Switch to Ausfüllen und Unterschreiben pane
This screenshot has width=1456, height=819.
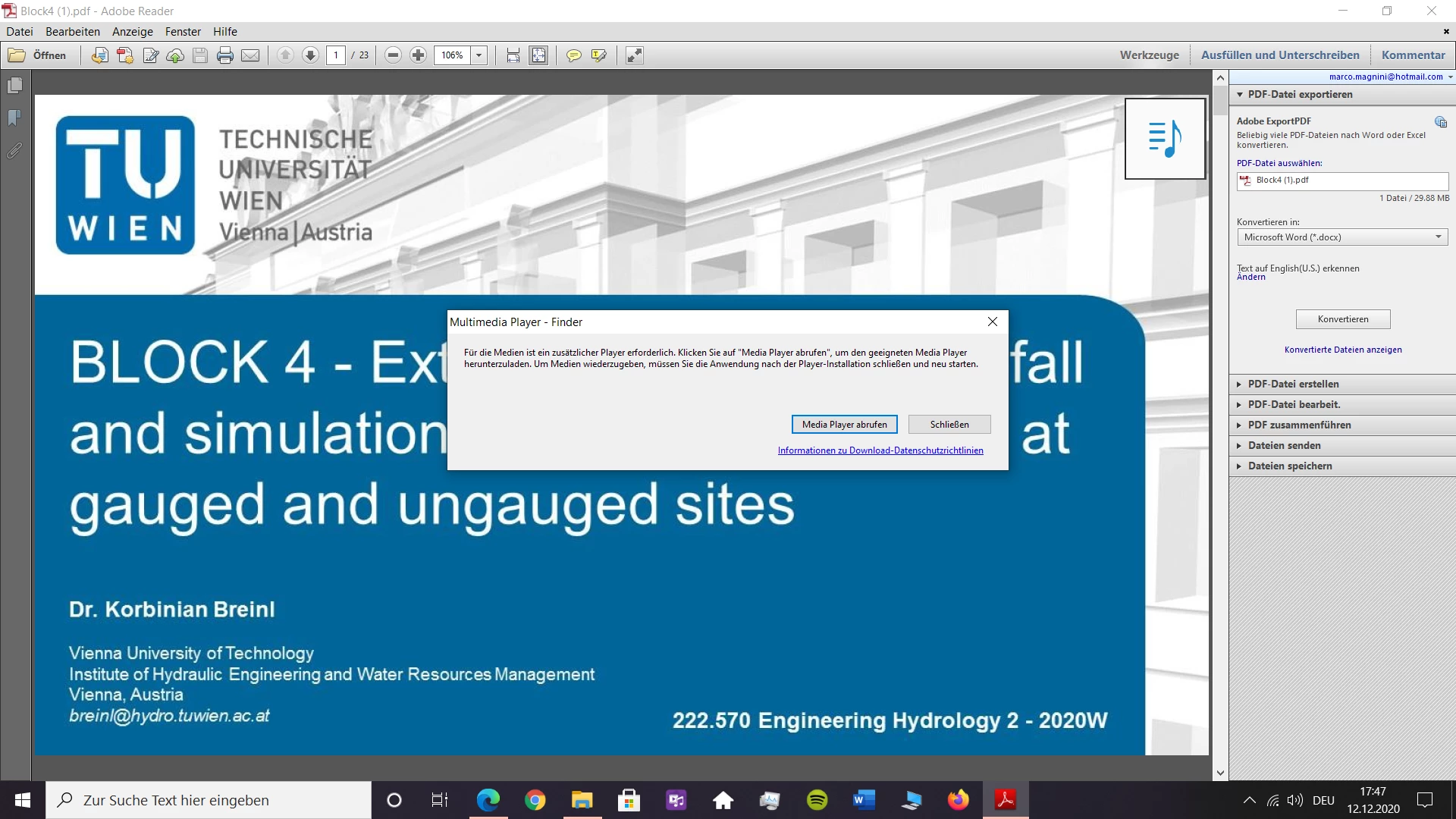click(1280, 55)
